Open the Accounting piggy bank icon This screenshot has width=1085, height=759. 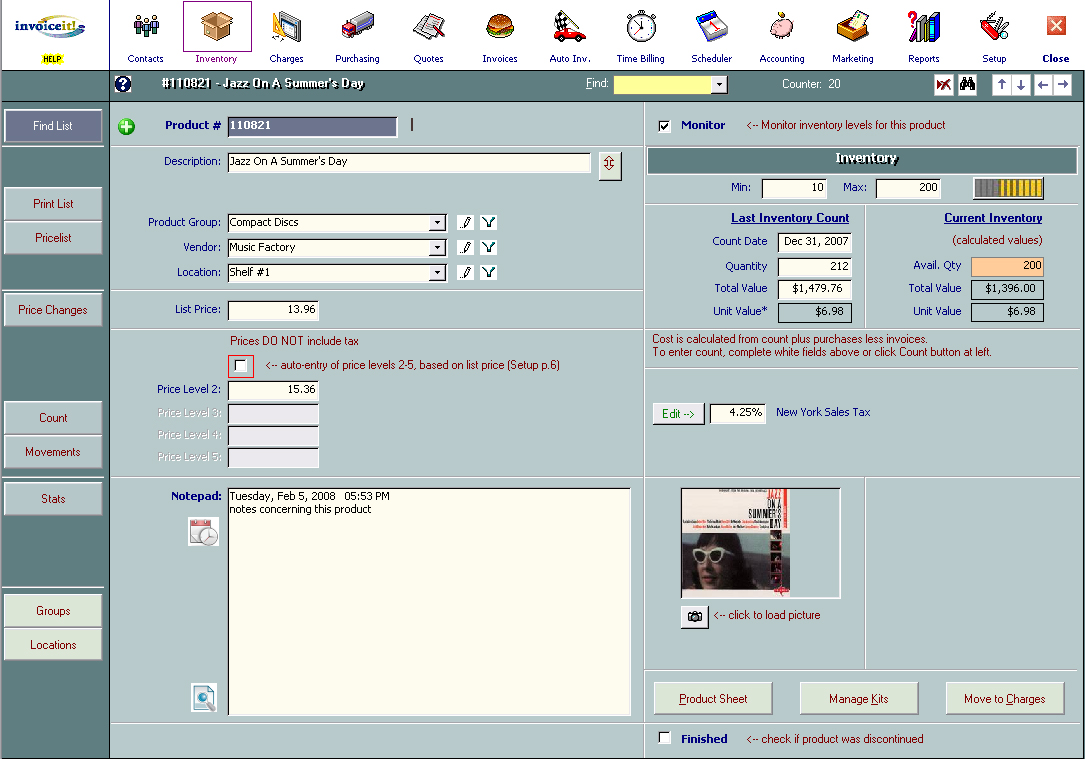coord(781,33)
